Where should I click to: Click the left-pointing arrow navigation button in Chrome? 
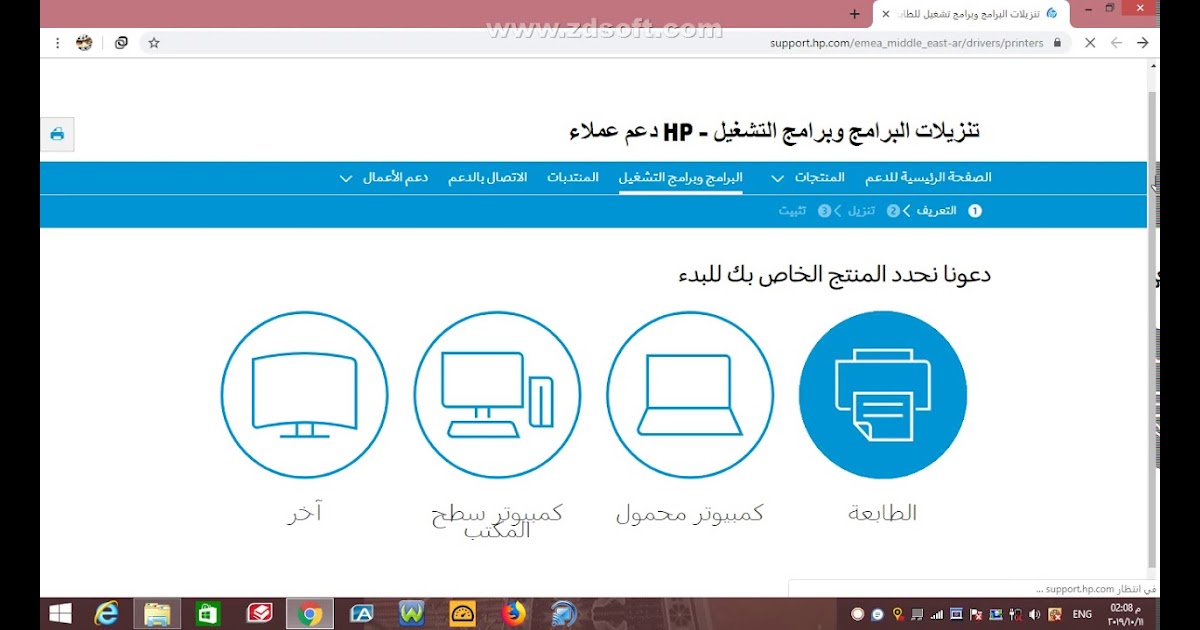coord(1117,43)
